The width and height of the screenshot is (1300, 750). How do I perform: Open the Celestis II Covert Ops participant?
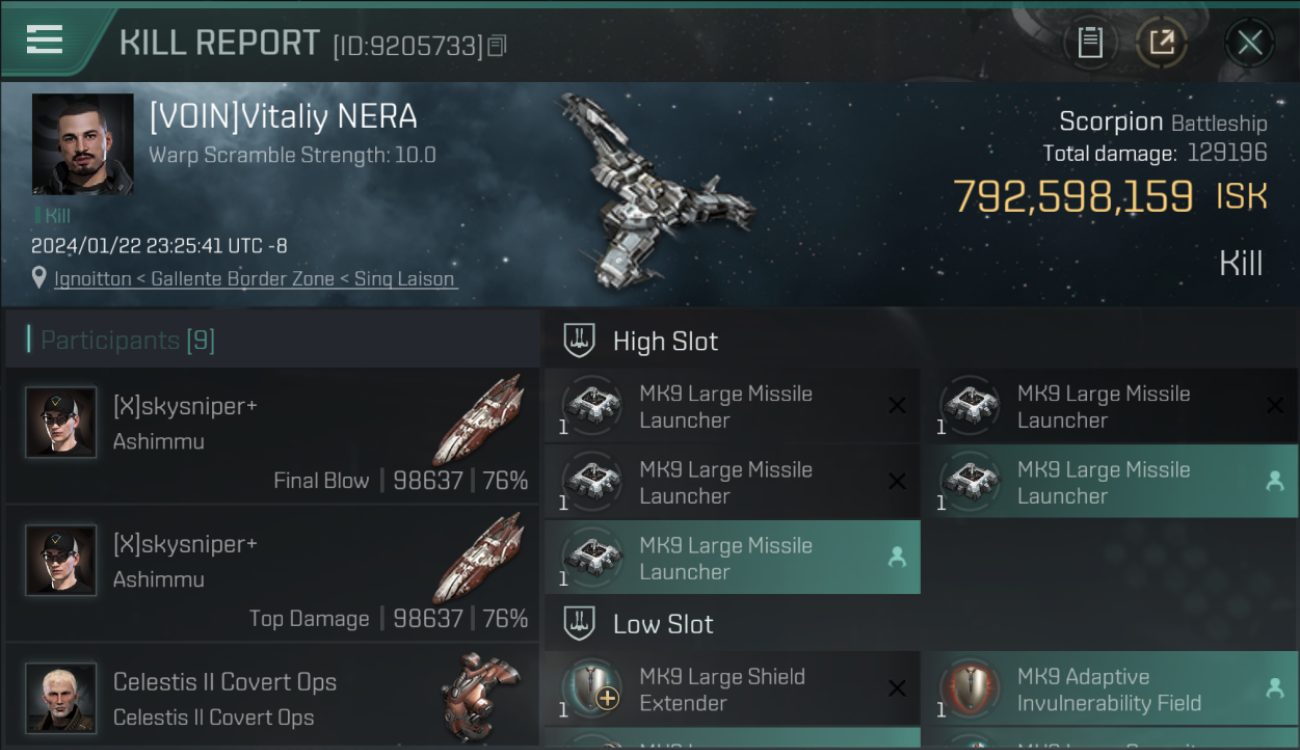[x=271, y=698]
